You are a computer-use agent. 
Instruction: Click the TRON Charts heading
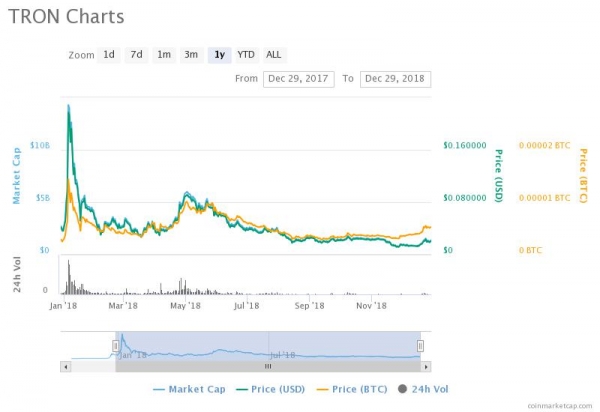tap(67, 17)
